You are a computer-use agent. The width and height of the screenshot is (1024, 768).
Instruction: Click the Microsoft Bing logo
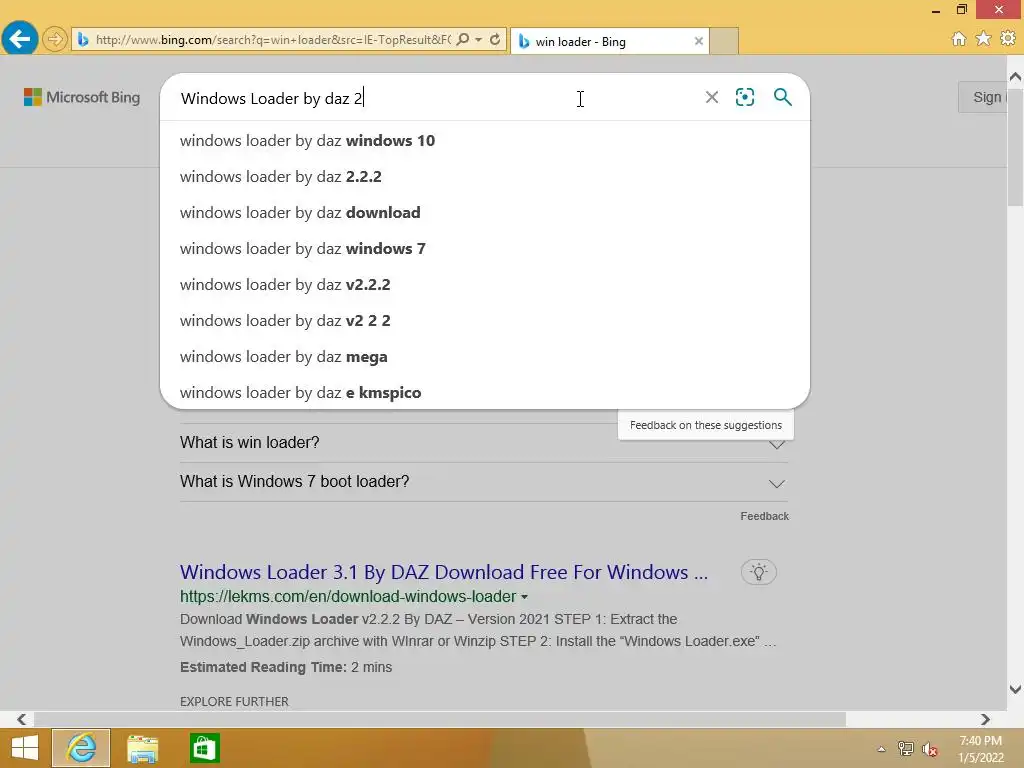click(82, 97)
